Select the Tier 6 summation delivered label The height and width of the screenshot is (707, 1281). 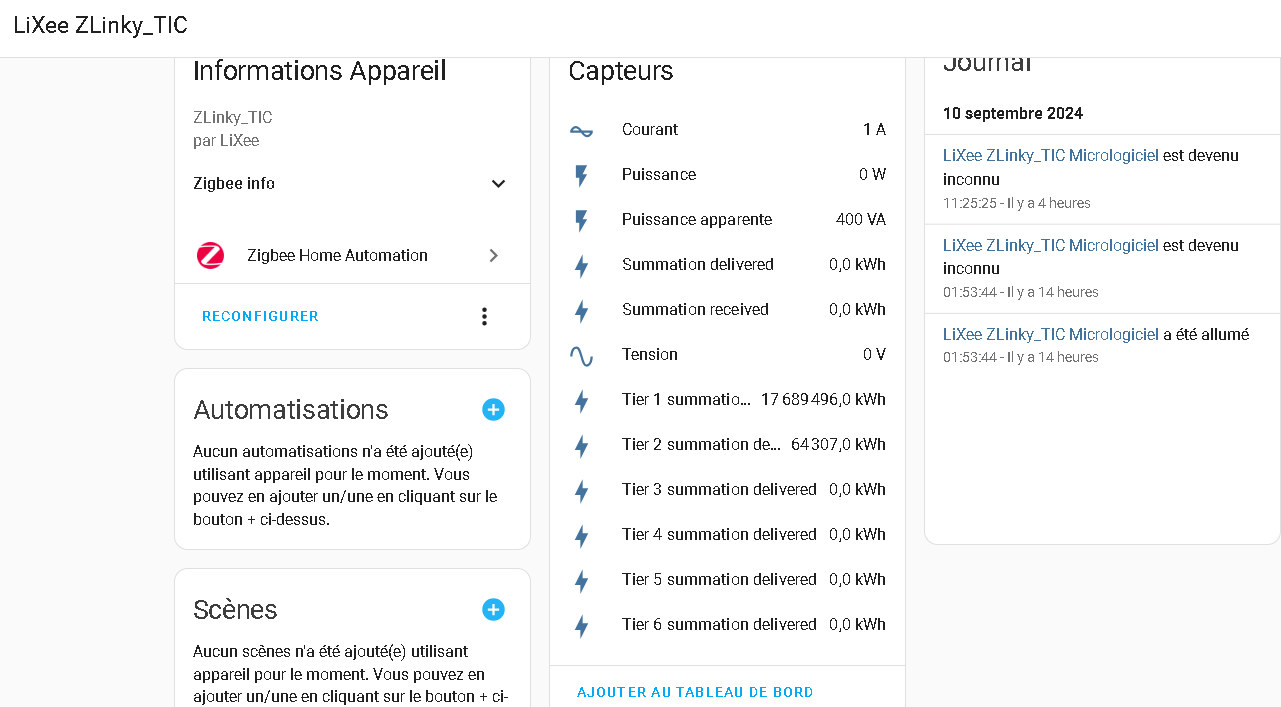pos(719,625)
